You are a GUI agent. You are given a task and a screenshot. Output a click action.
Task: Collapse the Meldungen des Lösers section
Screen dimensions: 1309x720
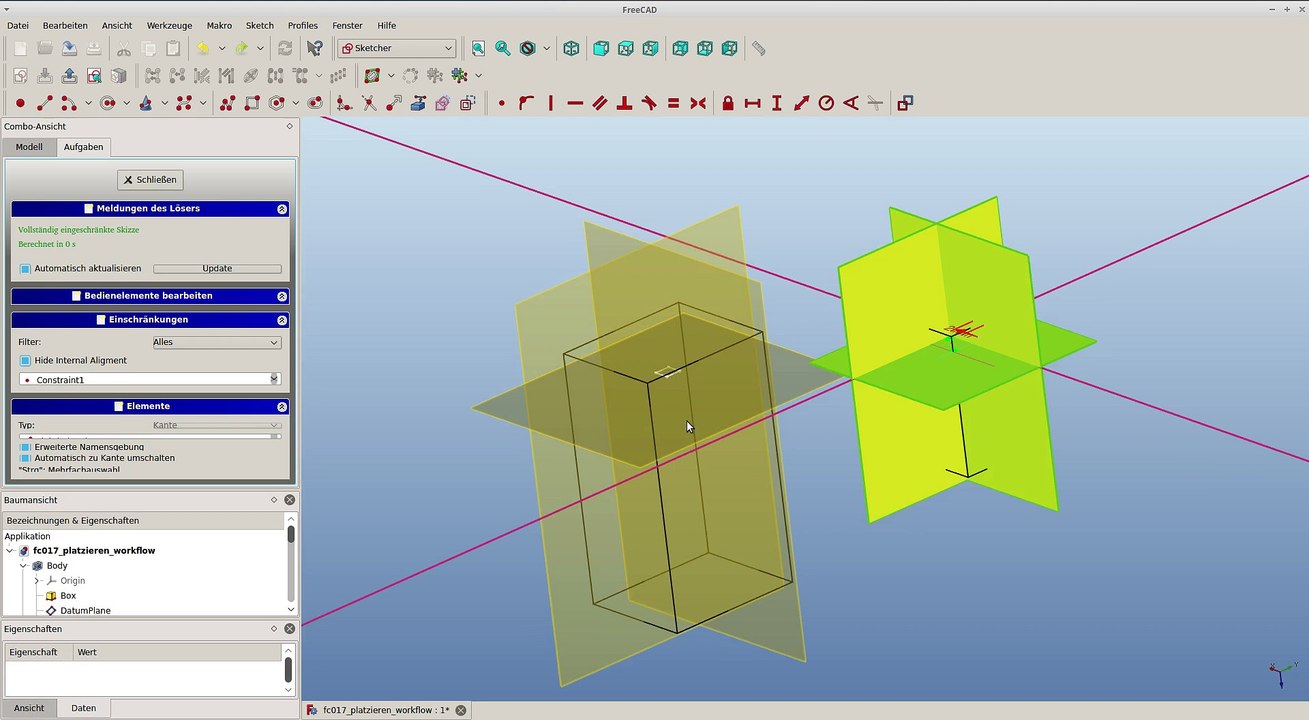click(282, 209)
